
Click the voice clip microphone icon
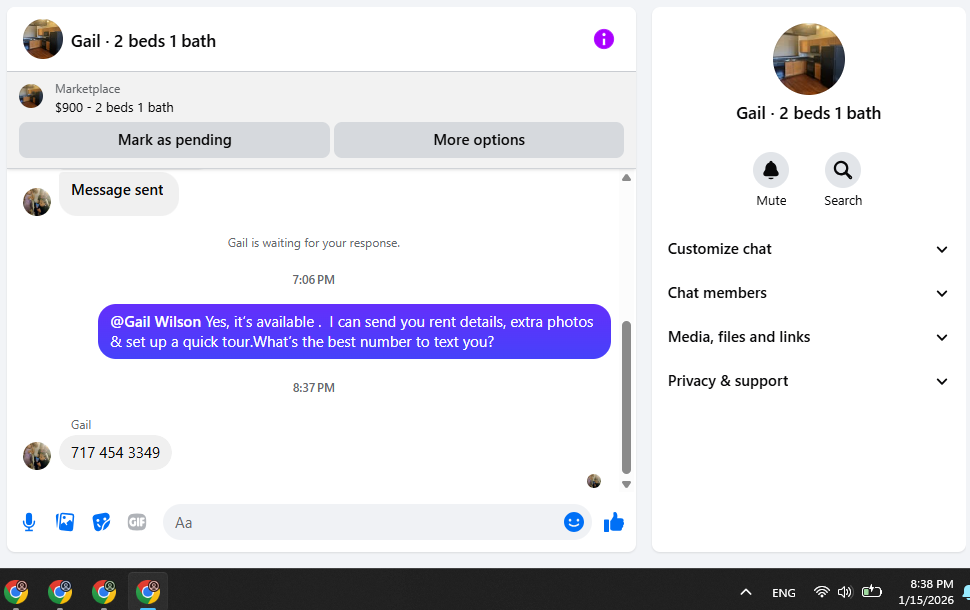pyautogui.click(x=29, y=522)
